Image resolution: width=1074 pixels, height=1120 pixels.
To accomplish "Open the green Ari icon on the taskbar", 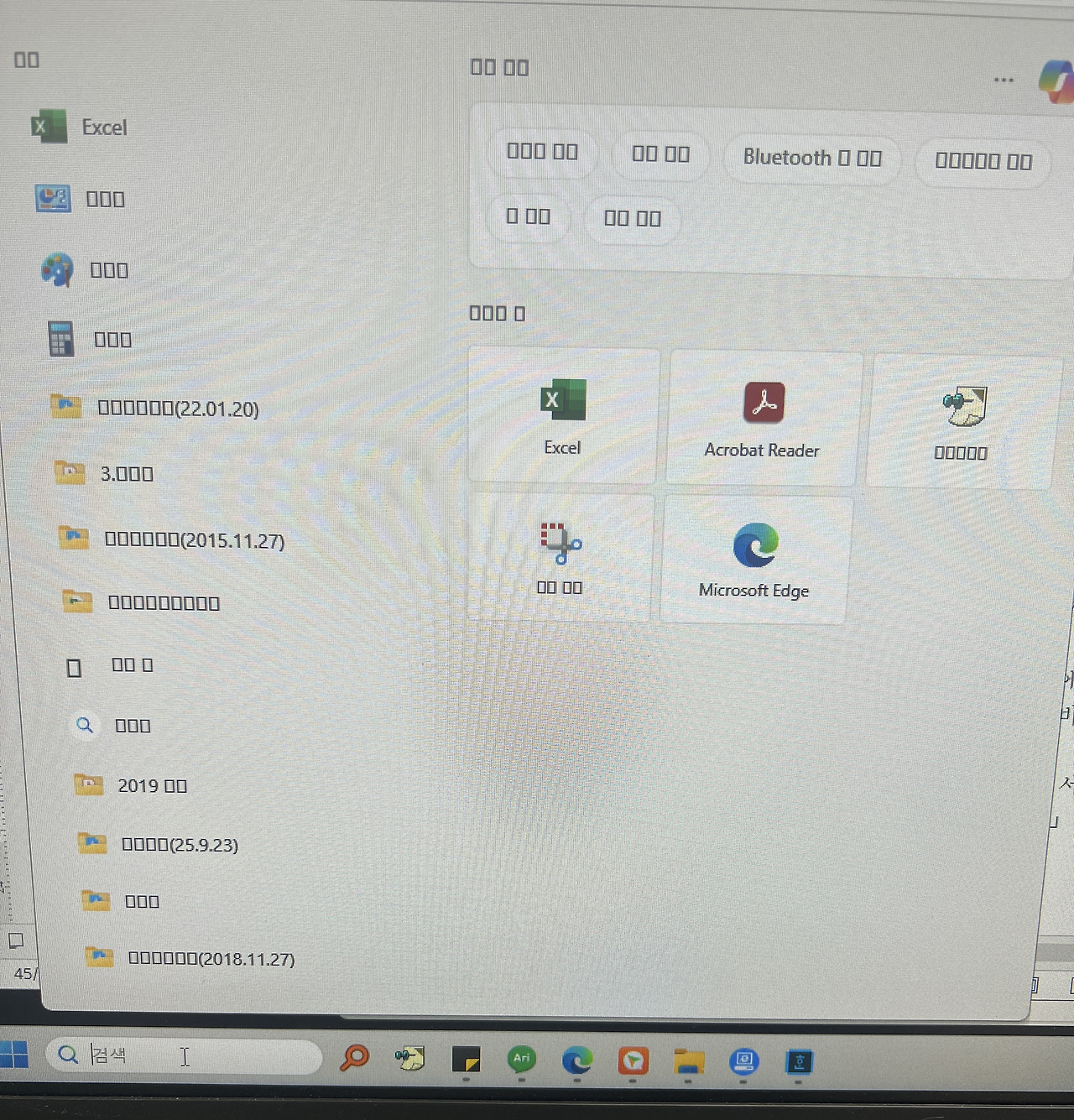I will pyautogui.click(x=522, y=1060).
